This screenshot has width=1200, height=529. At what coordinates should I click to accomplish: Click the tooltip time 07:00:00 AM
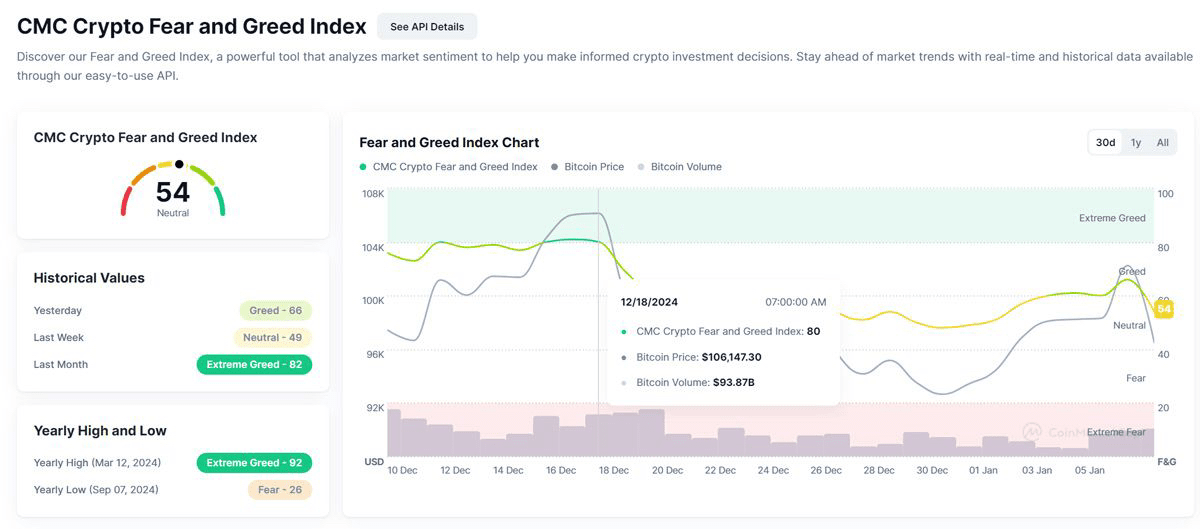[796, 301]
